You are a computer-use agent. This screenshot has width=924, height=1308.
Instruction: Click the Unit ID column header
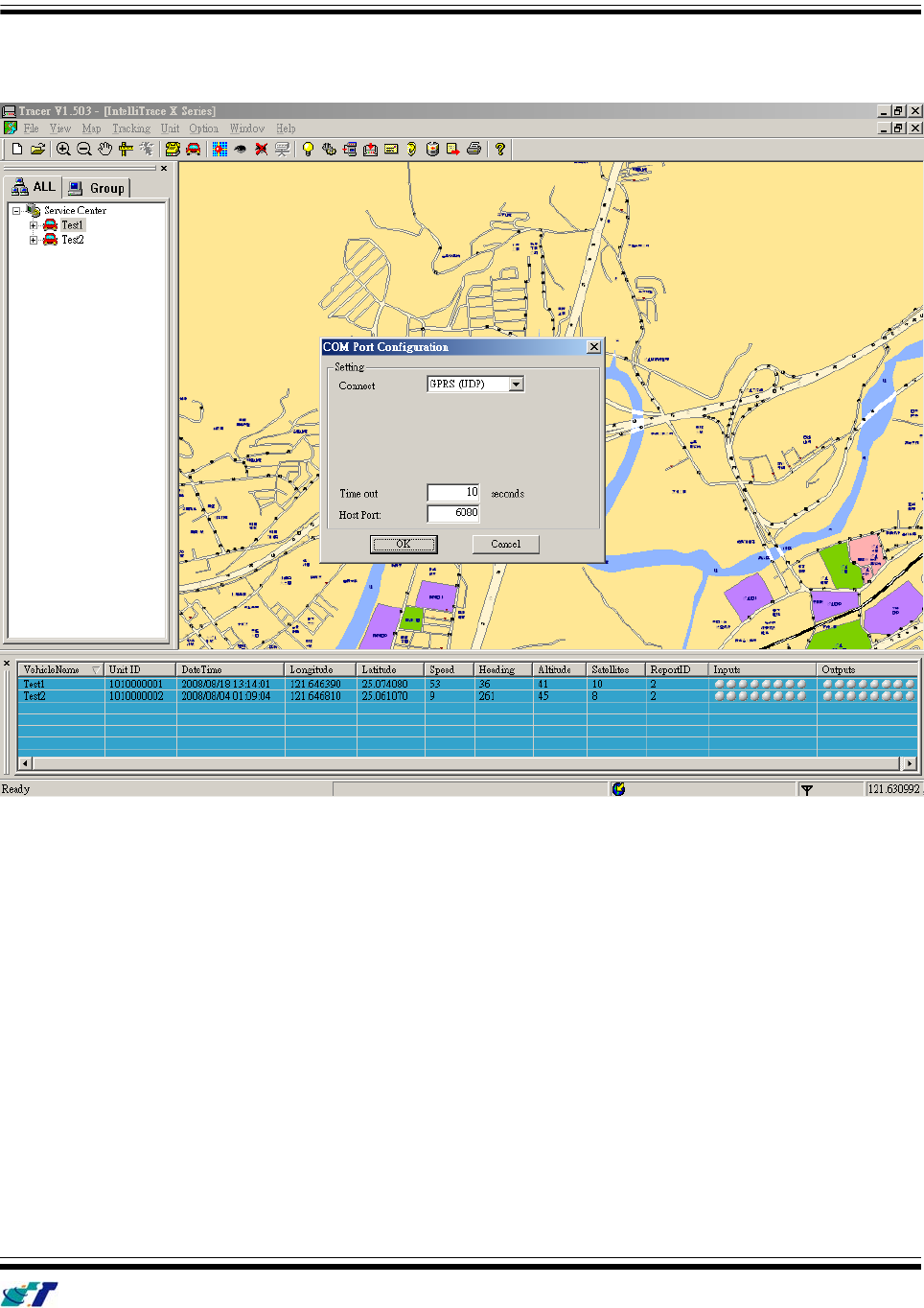tap(140, 669)
